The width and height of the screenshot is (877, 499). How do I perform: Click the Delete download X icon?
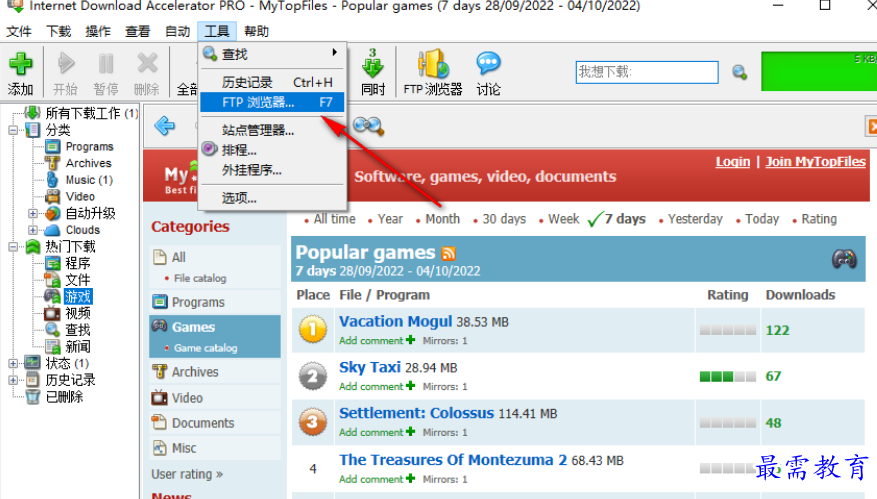click(x=148, y=64)
